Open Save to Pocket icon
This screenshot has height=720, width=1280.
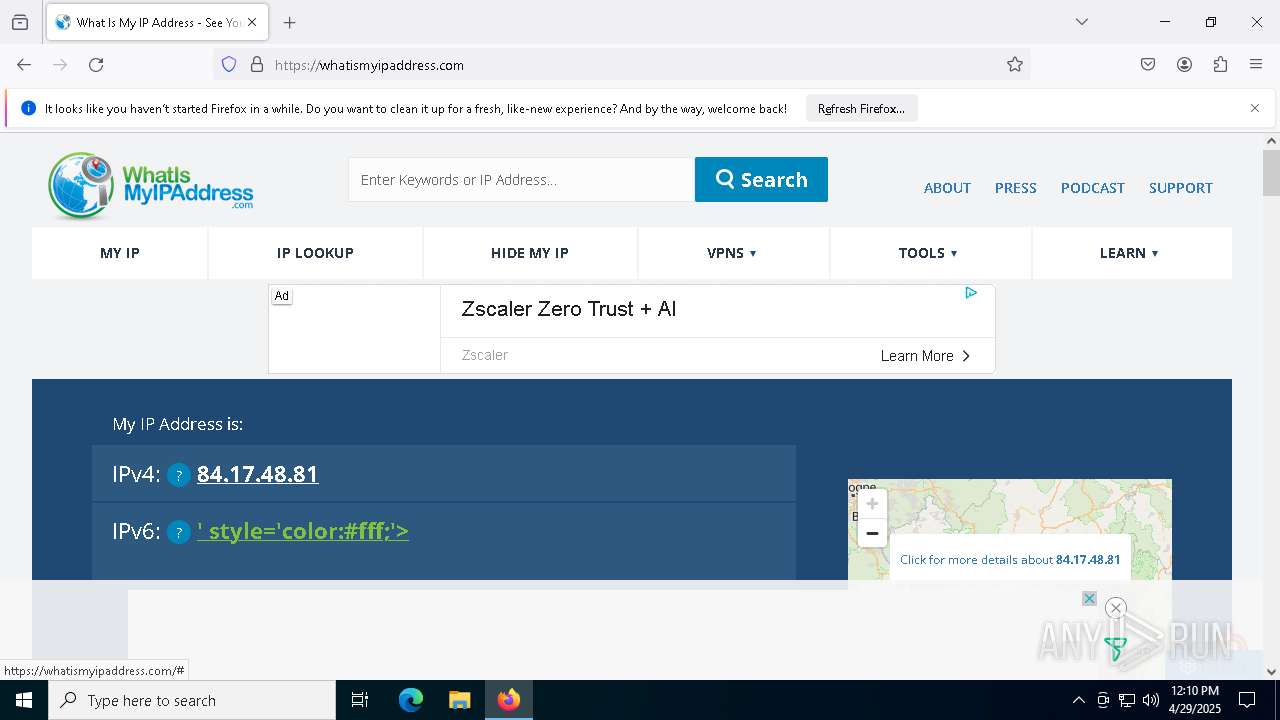click(x=1148, y=65)
